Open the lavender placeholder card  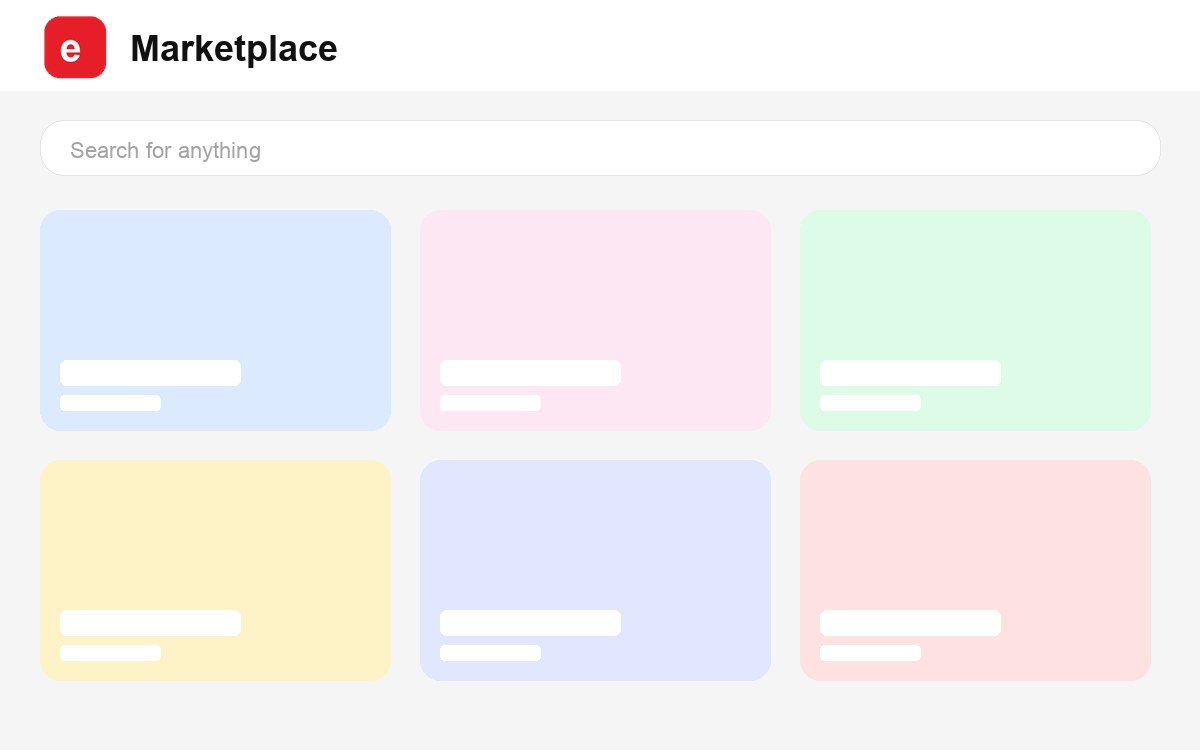595,570
